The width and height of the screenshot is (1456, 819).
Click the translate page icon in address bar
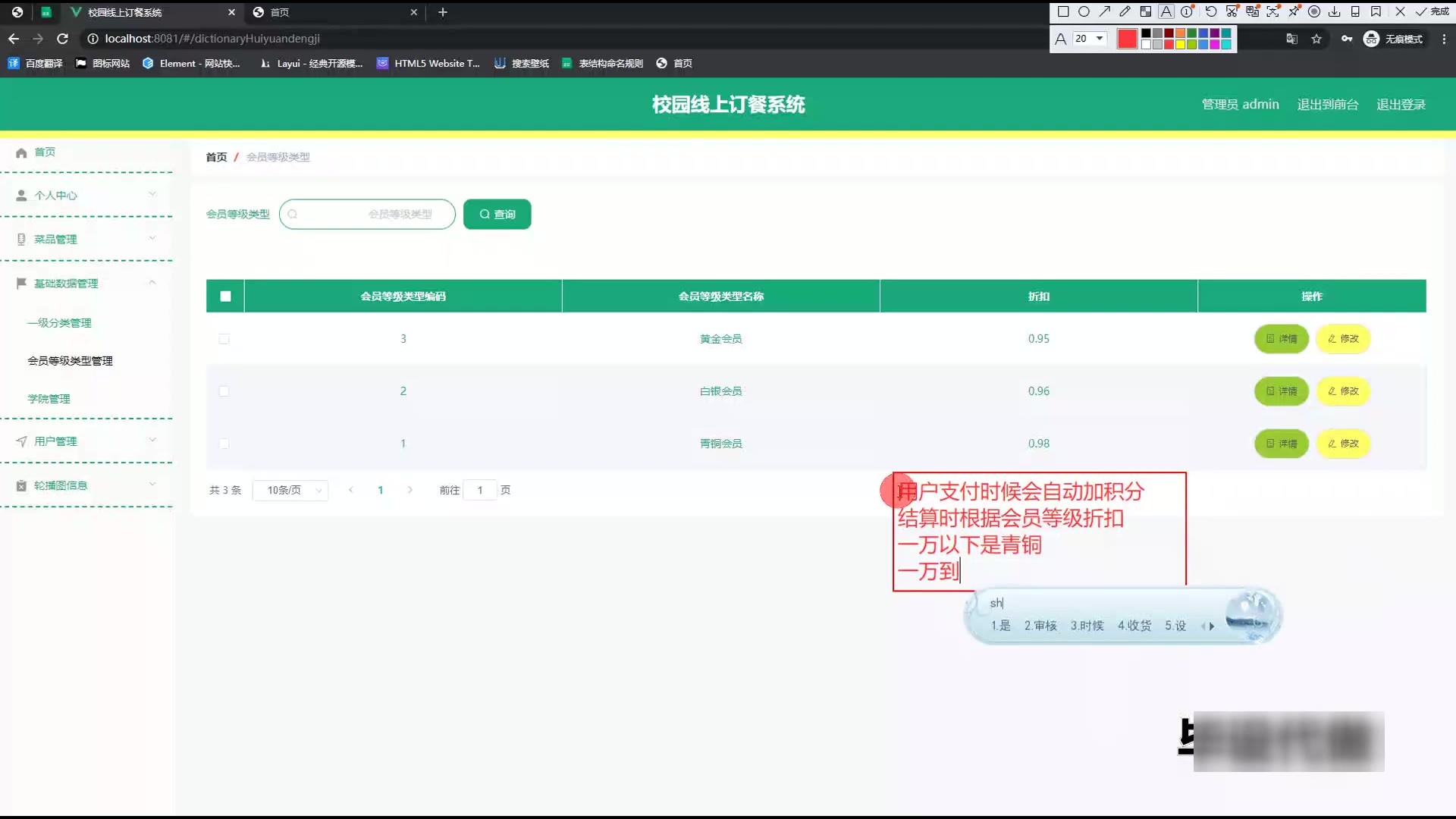pyautogui.click(x=1291, y=39)
